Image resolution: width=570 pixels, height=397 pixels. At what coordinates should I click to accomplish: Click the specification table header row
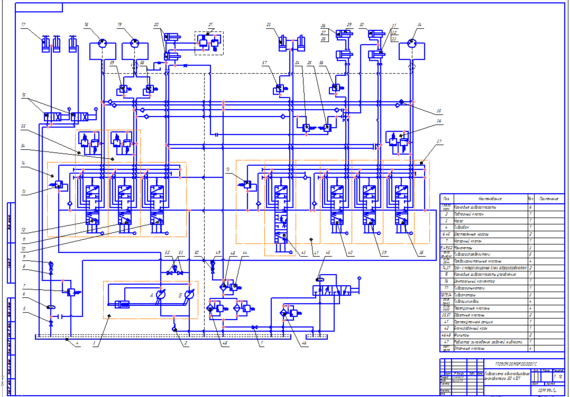coord(502,199)
